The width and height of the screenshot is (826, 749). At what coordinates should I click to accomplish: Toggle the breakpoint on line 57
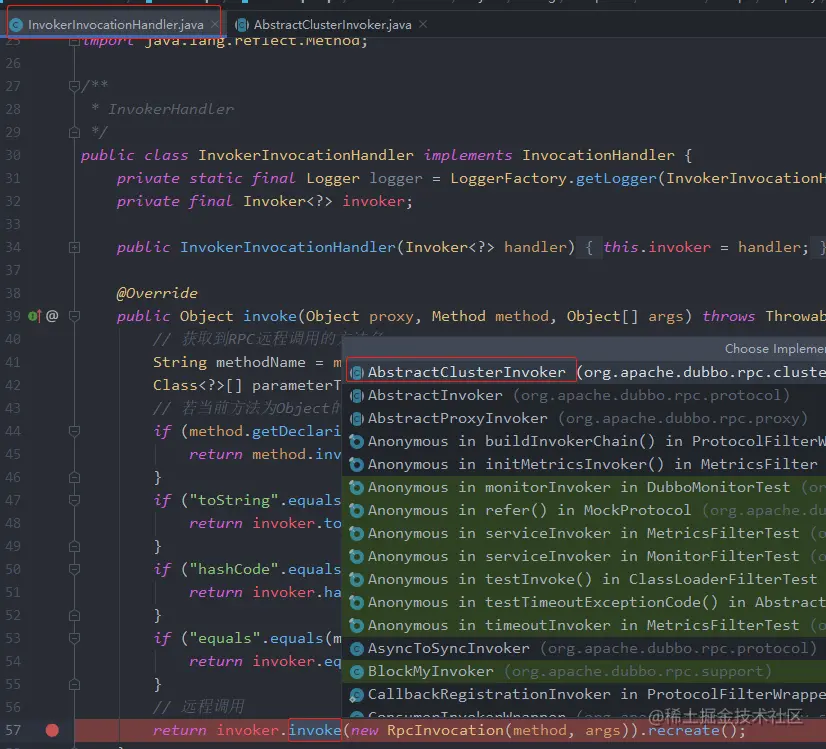point(52,731)
